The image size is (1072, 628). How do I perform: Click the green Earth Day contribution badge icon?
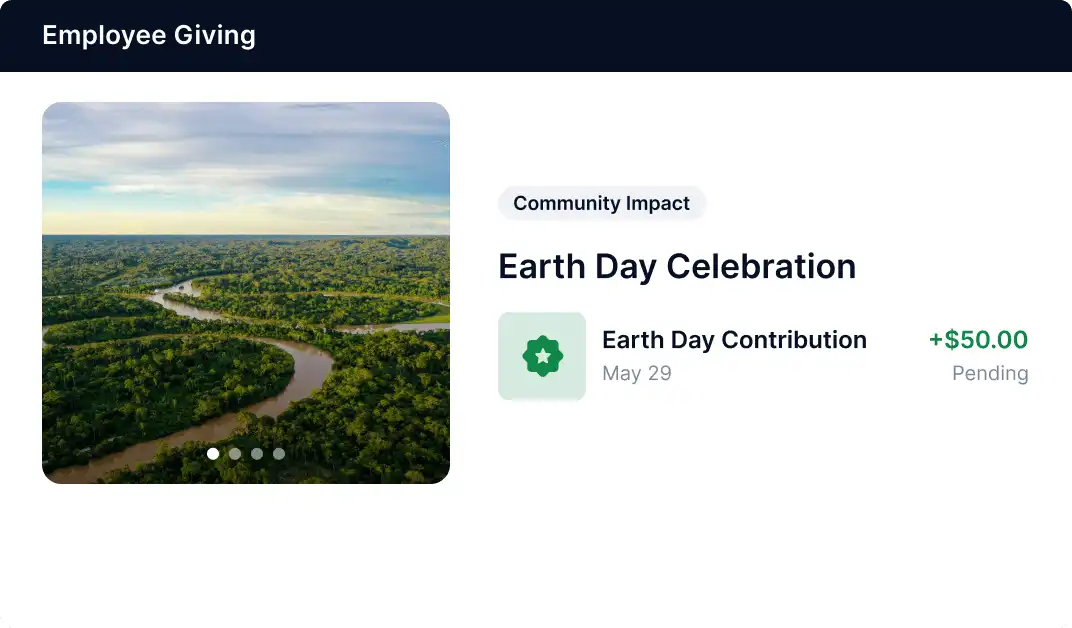tap(542, 356)
